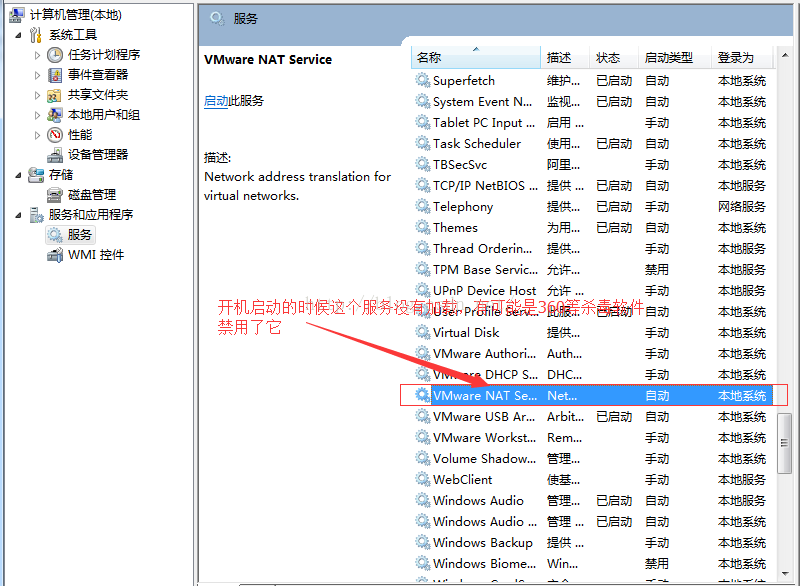The width and height of the screenshot is (800, 586).
Task: Click the gear icon of Volume Shadow Copy
Action: [422, 458]
